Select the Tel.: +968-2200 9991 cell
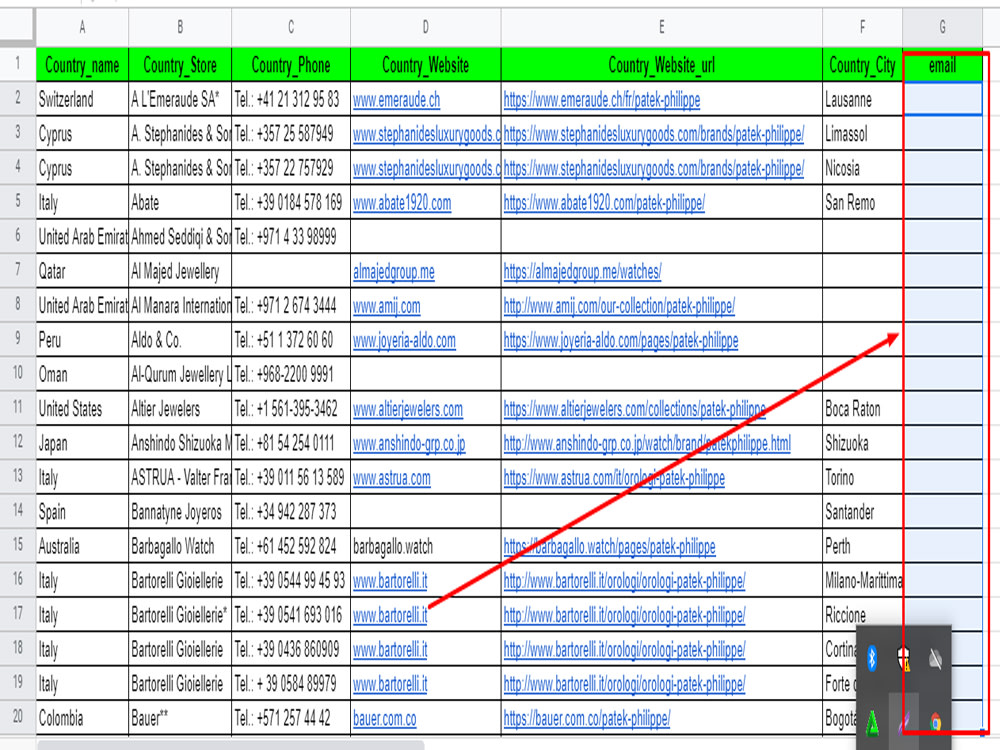The height and width of the screenshot is (750, 1000). (x=291, y=374)
